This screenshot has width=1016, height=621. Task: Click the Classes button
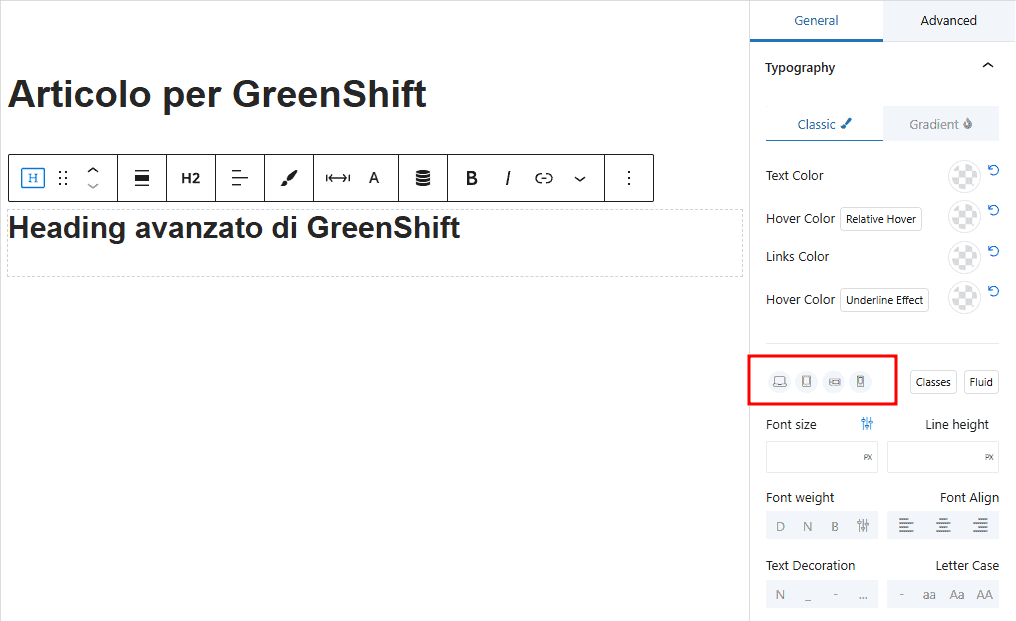[x=933, y=382]
